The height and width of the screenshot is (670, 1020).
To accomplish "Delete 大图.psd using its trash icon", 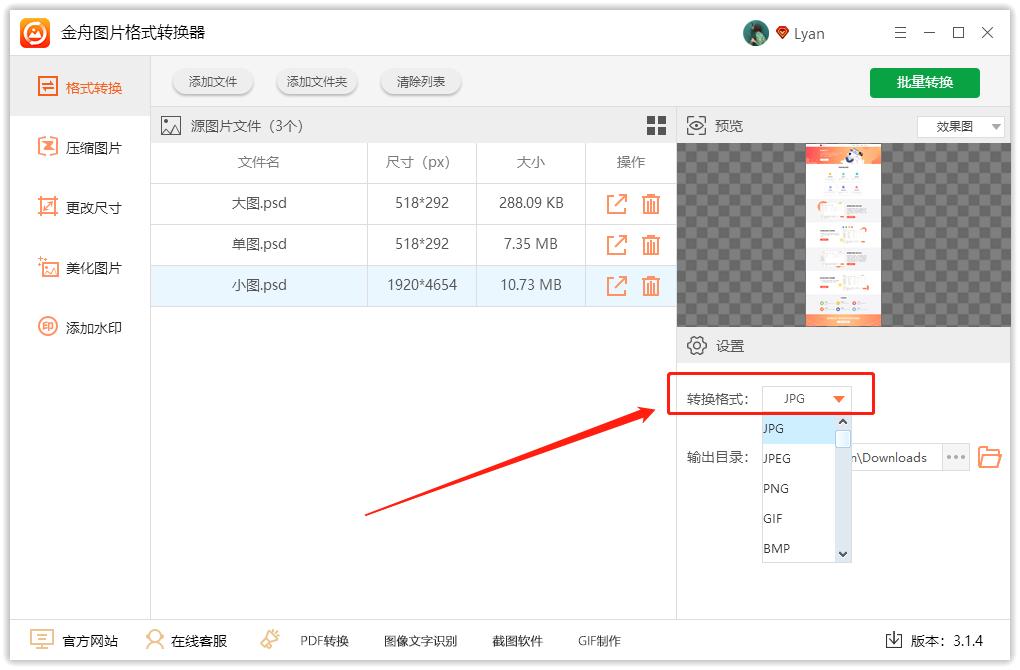I will tap(651, 203).
